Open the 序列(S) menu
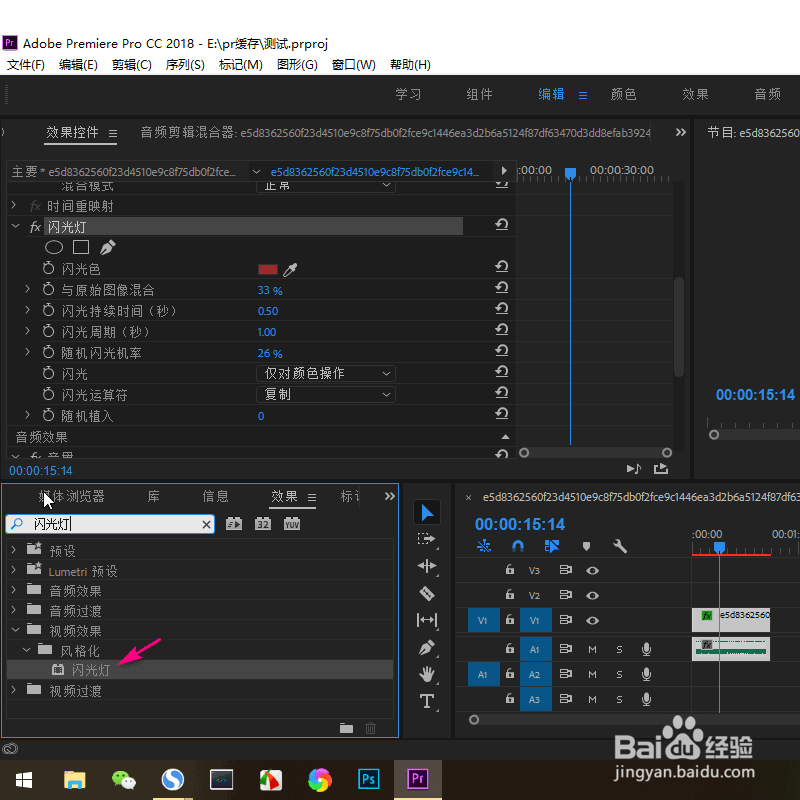Image resolution: width=800 pixels, height=800 pixels. [185, 65]
